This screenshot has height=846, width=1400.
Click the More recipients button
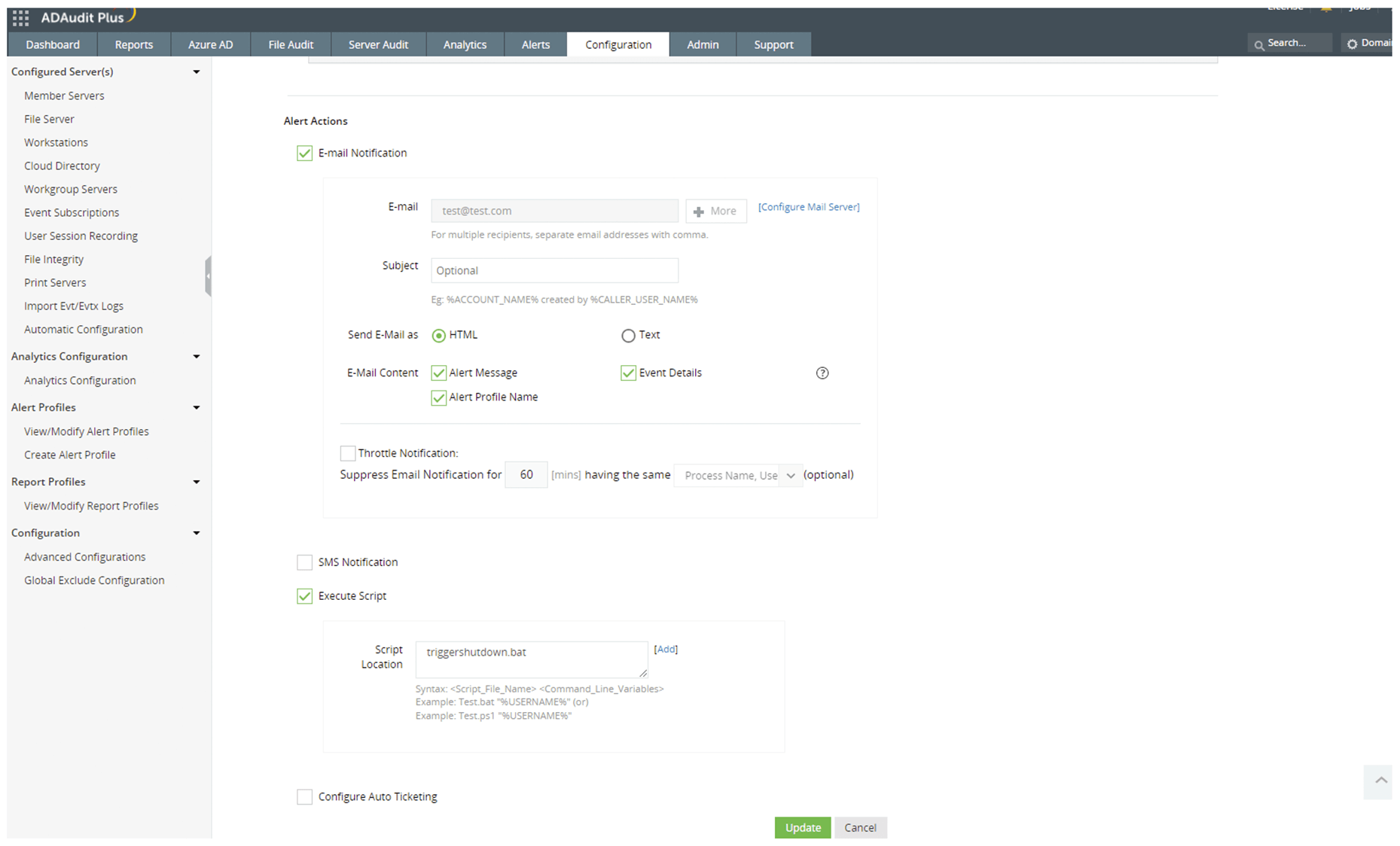715,211
